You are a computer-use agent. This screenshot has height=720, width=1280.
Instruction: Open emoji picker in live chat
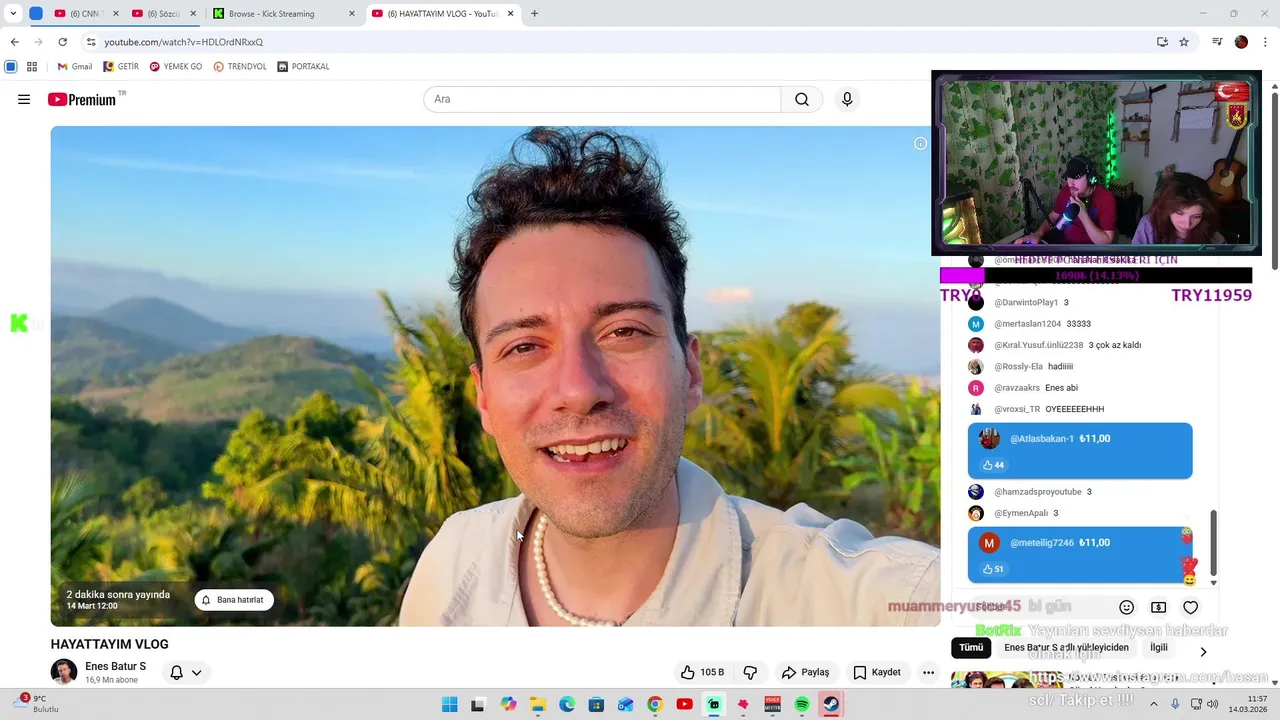[x=1126, y=607]
